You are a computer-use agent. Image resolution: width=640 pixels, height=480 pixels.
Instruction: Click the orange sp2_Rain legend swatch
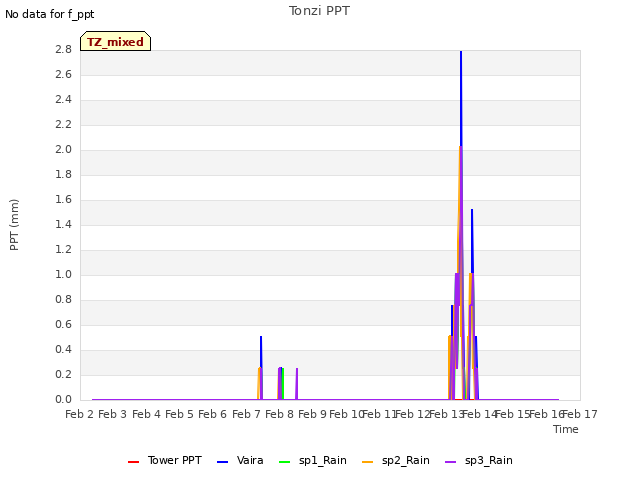[x=368, y=462]
